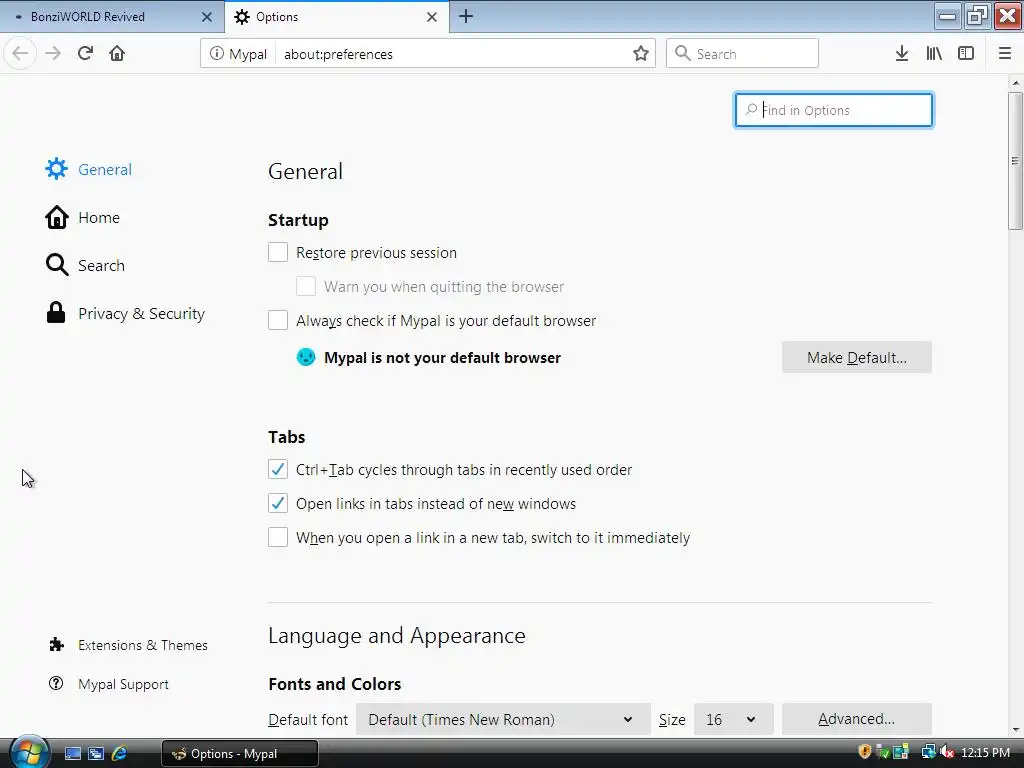The height and width of the screenshot is (768, 1024).
Task: Click the Search magnifier icon in sidebar
Action: [x=56, y=265]
